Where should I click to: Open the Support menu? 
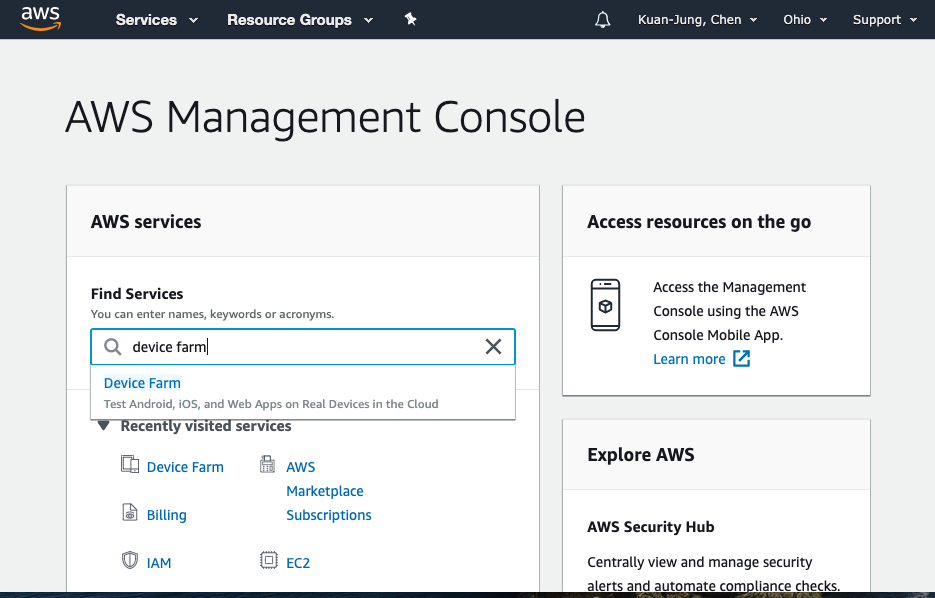point(884,20)
